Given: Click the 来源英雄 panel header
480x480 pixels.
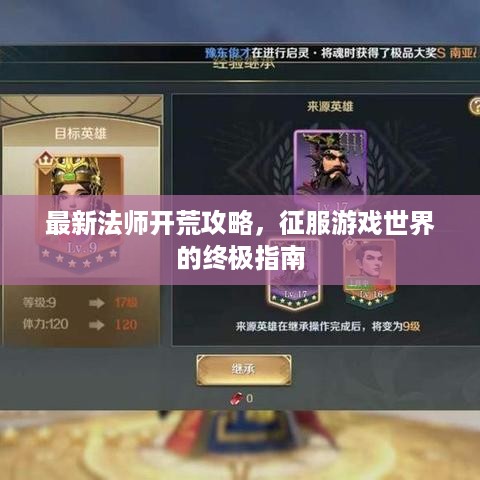Looking at the screenshot, I should coord(330,106).
